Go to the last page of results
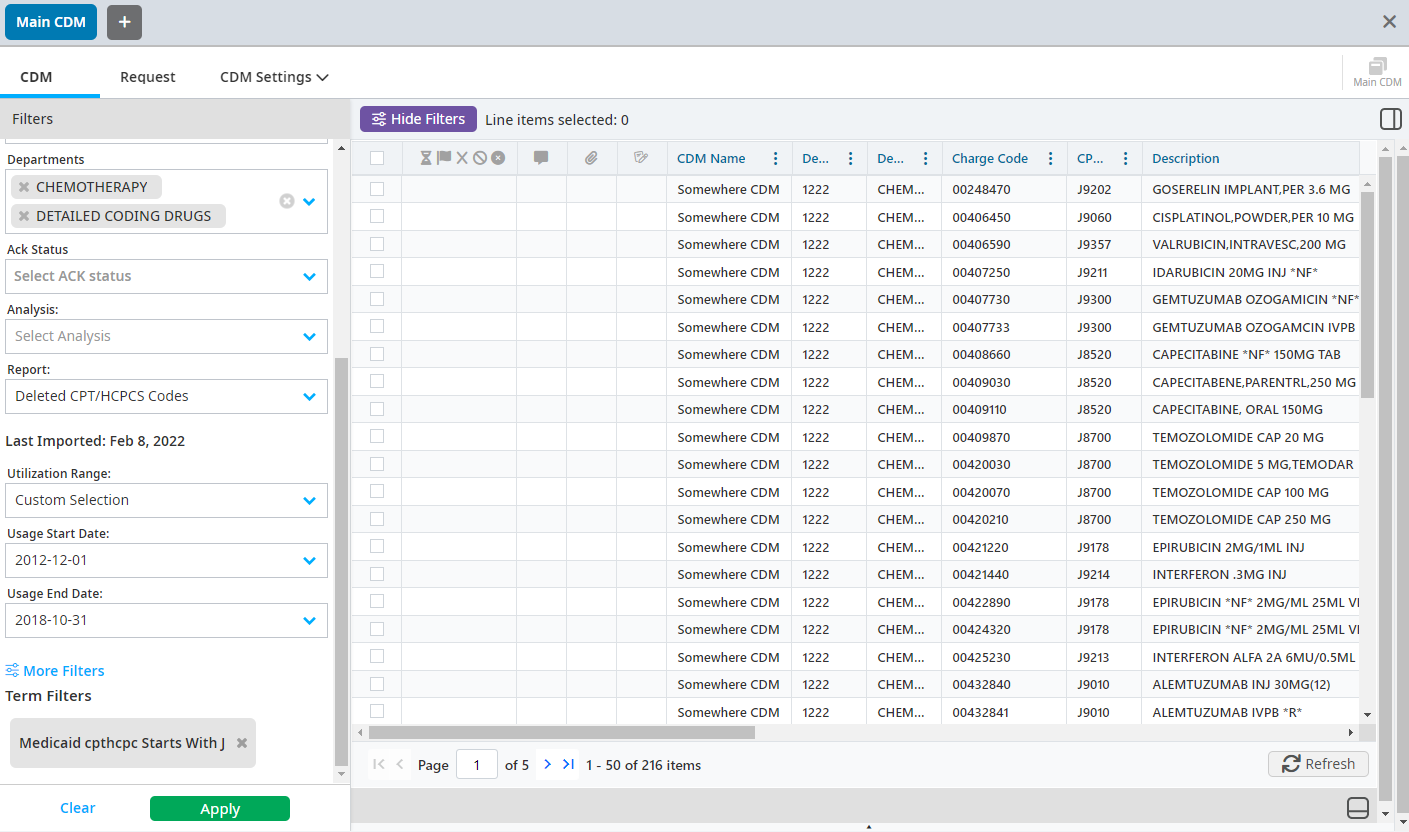 coord(568,764)
